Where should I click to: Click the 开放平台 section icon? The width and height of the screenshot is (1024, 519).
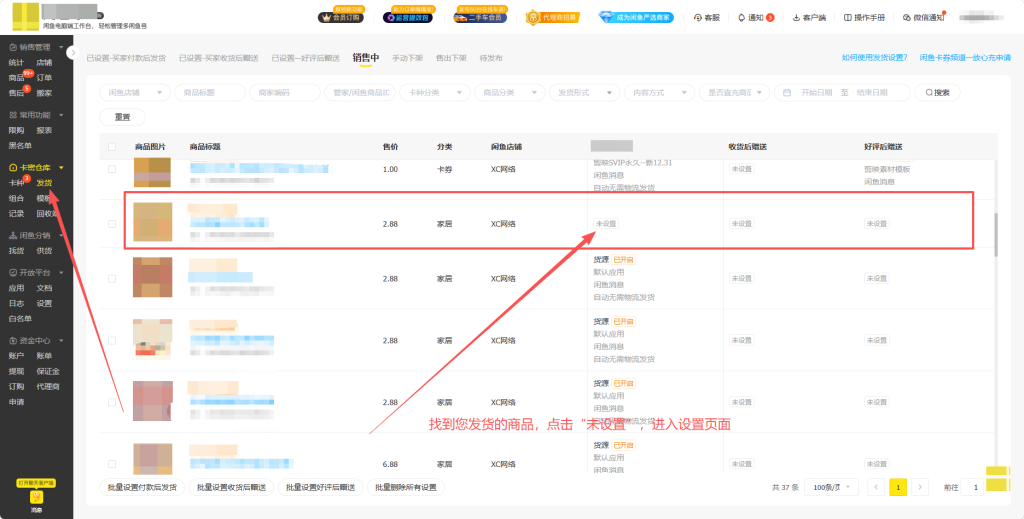tap(13, 273)
